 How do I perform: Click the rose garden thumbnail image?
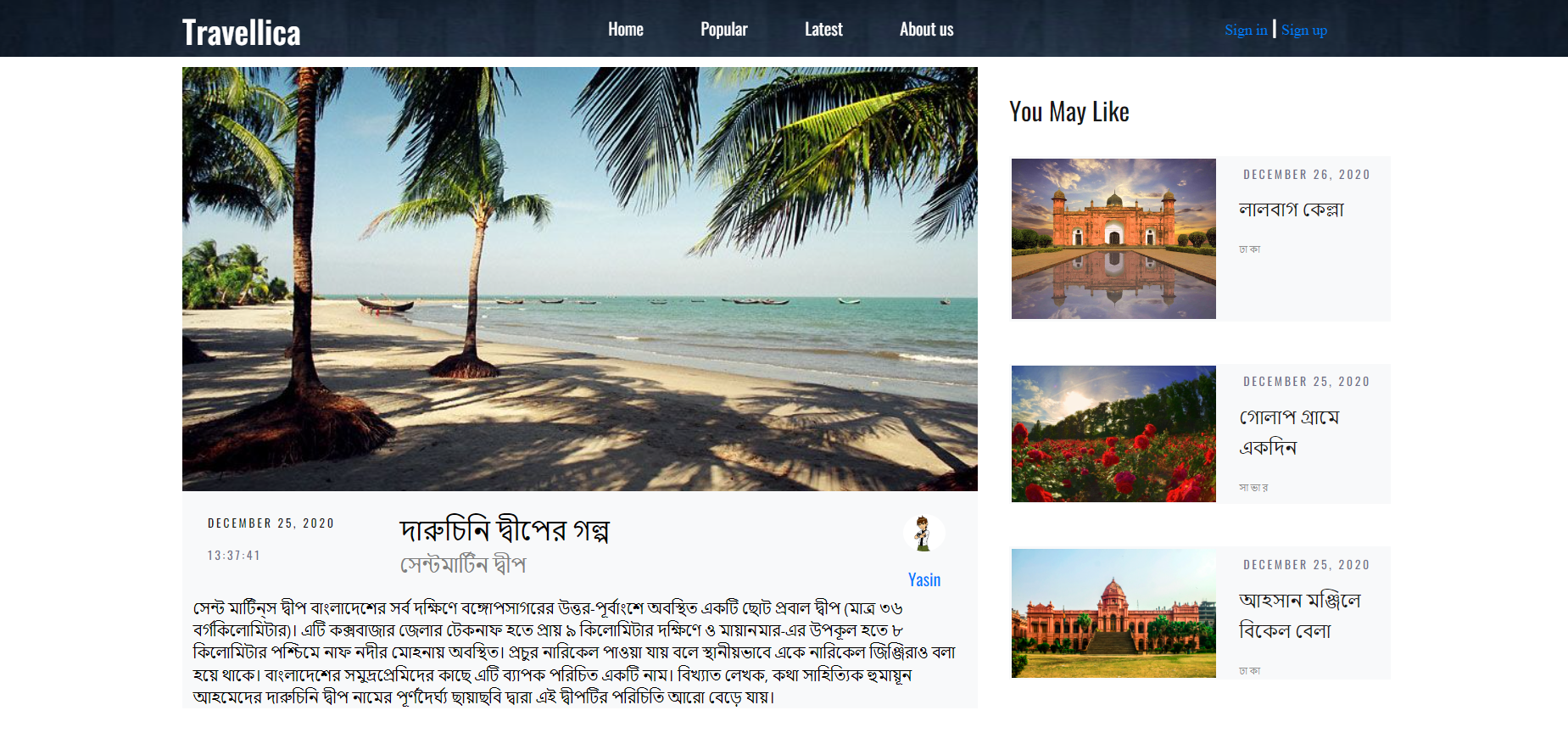coord(1113,434)
